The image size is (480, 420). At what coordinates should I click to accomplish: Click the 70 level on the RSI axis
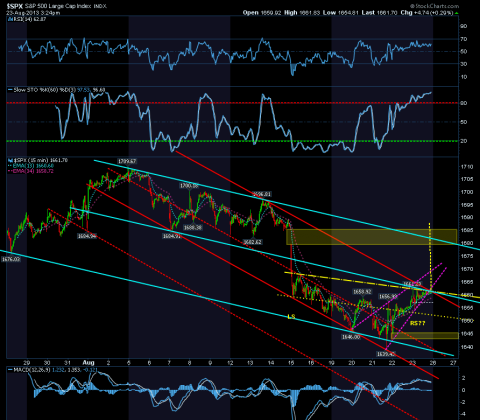[x=464, y=39]
